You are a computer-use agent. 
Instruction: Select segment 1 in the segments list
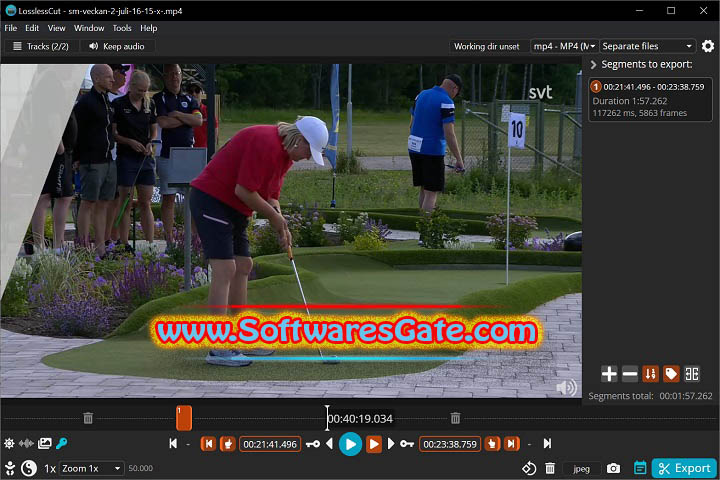click(x=650, y=100)
